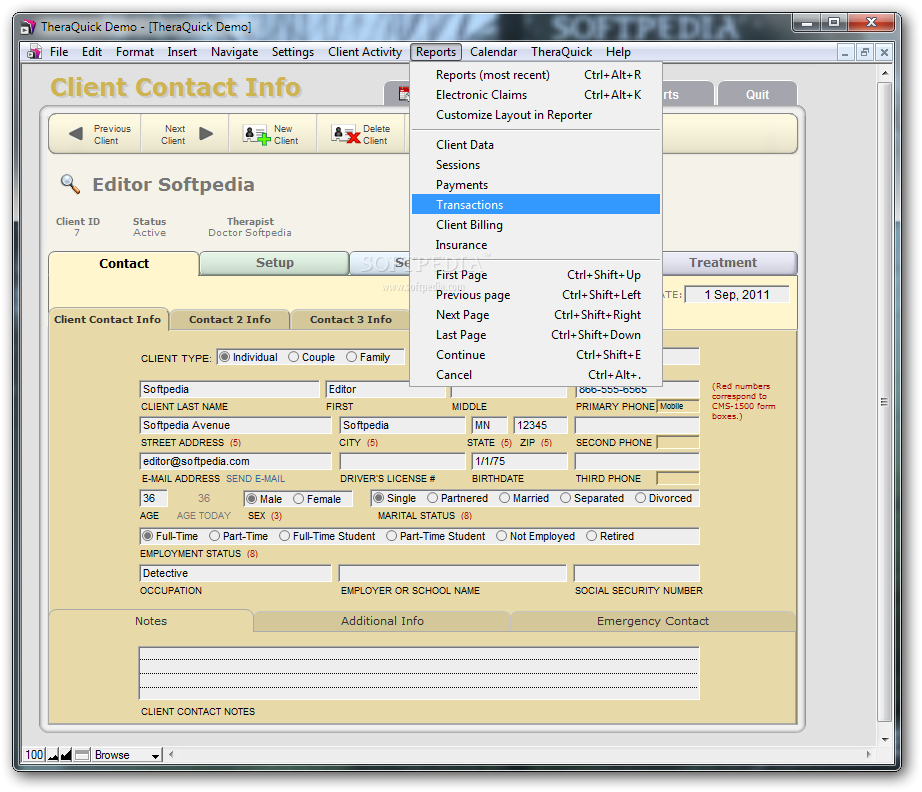Click the Social Security Number field
This screenshot has width=922, height=792.
coord(637,573)
